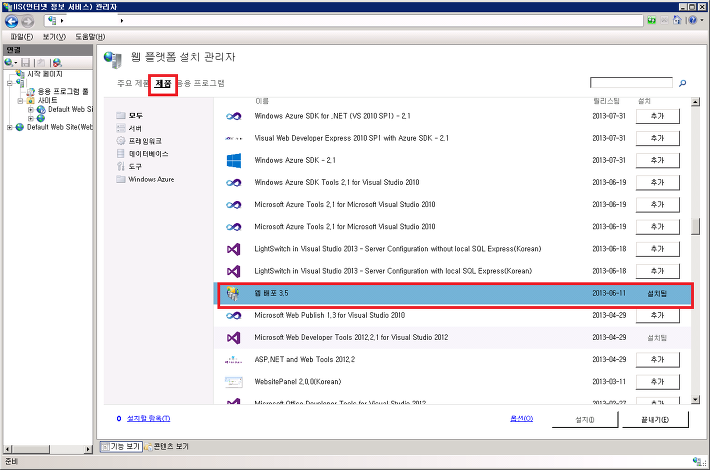This screenshot has width=710, height=470.
Task: Click the 끝내기(E) button
Action: (x=655, y=420)
